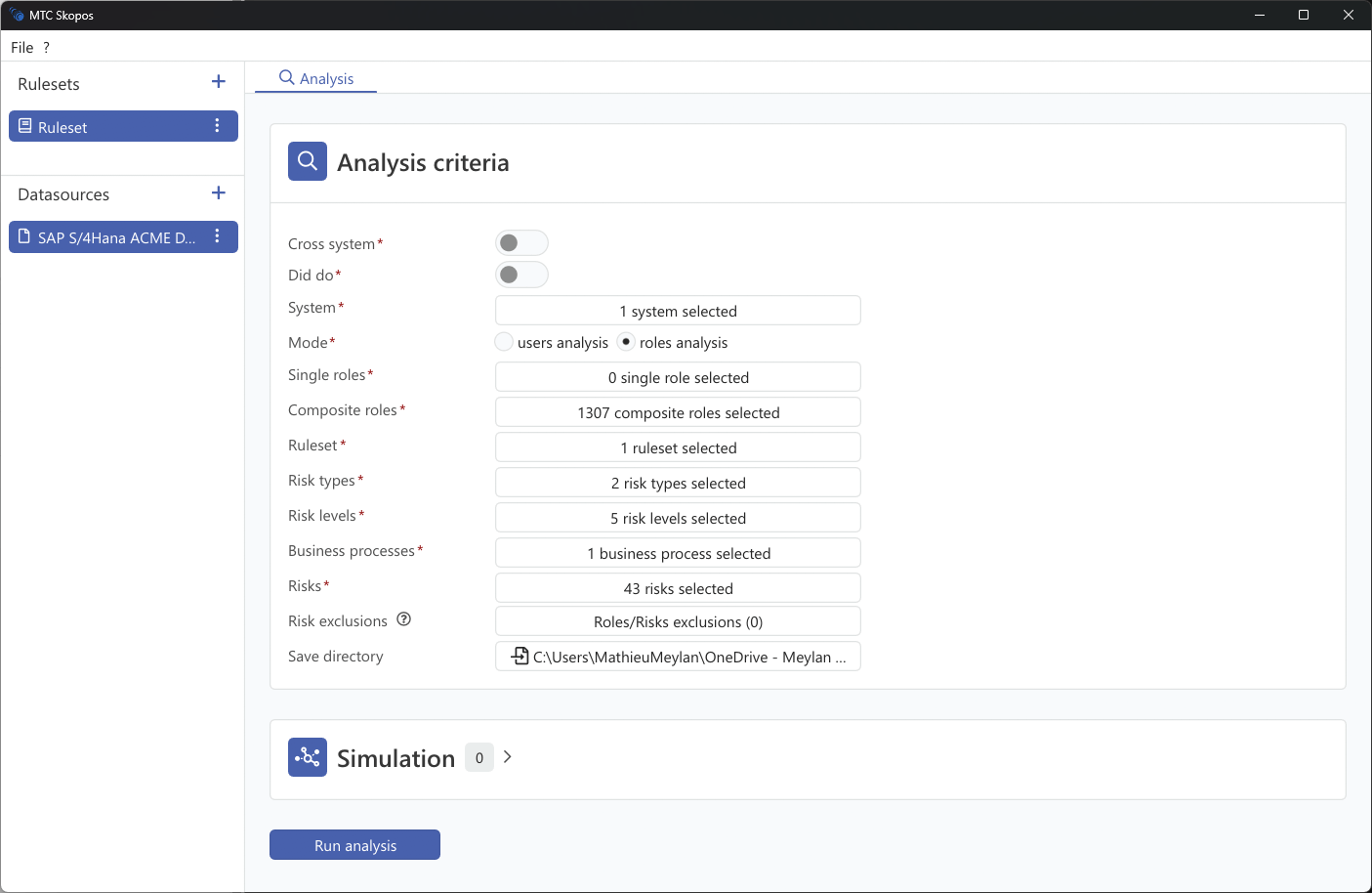The width and height of the screenshot is (1372, 893).
Task: Click the Save directory file icon
Action: pos(520,657)
